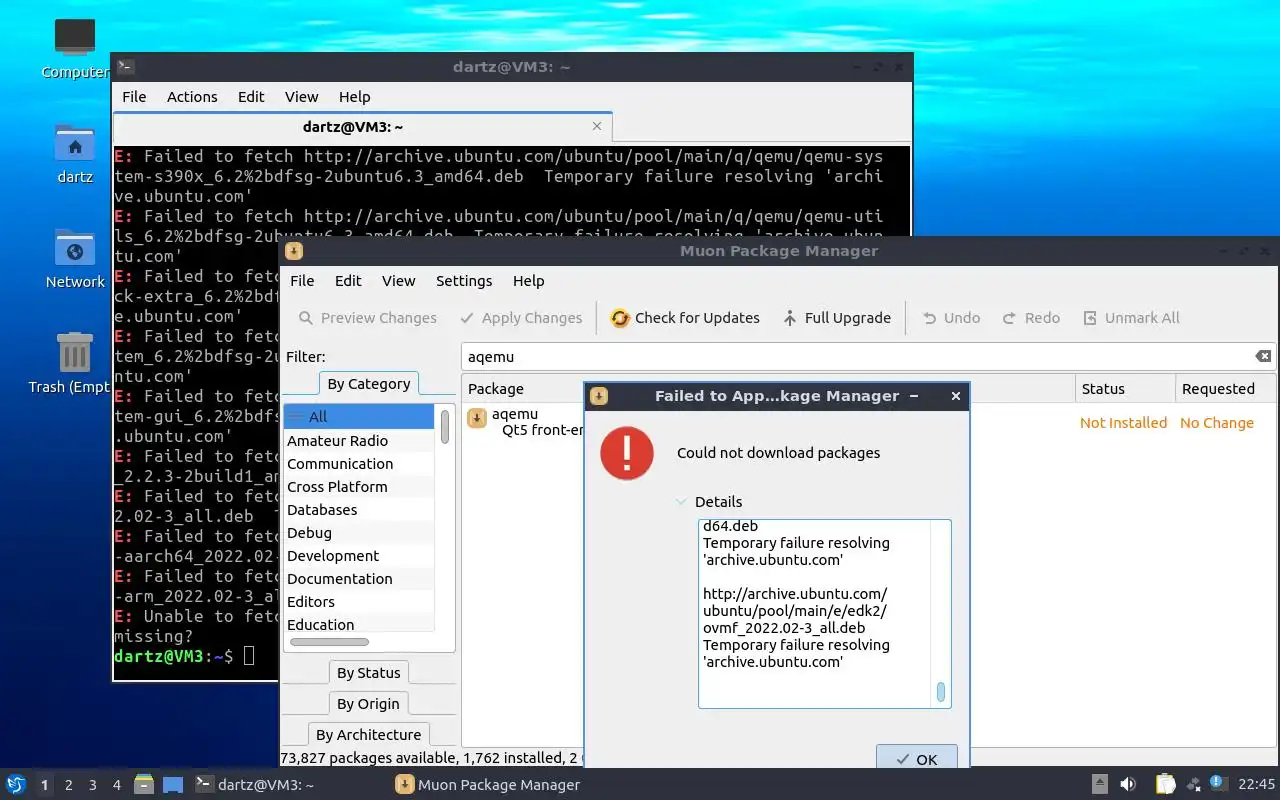Select the Education category
Viewport: 1280px width, 800px height.
pos(359,625)
